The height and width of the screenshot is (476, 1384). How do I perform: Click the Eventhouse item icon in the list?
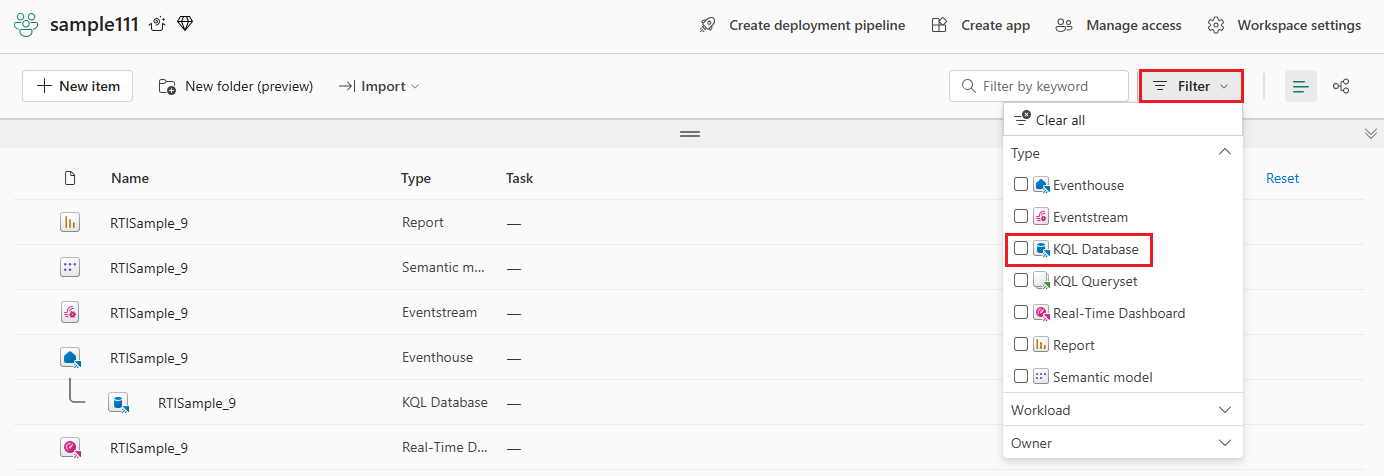click(x=70, y=357)
